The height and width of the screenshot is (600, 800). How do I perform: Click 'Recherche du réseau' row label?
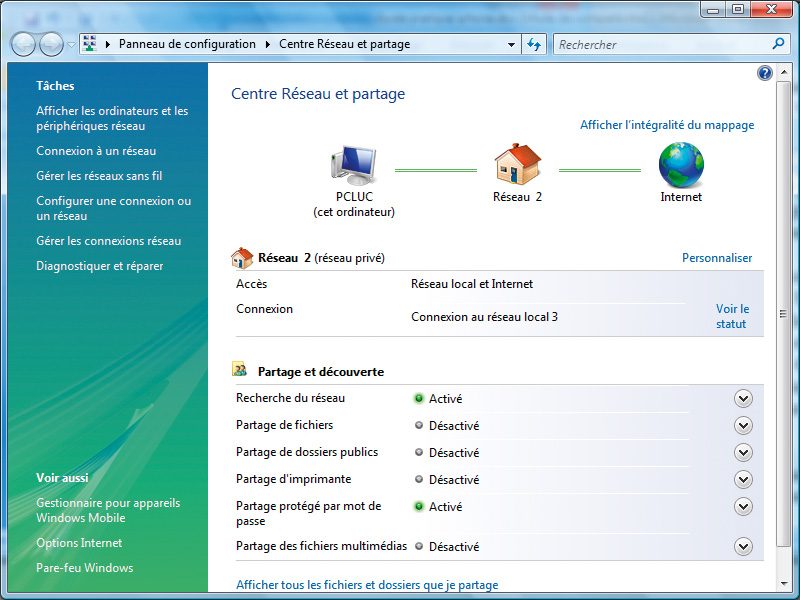[x=290, y=398]
